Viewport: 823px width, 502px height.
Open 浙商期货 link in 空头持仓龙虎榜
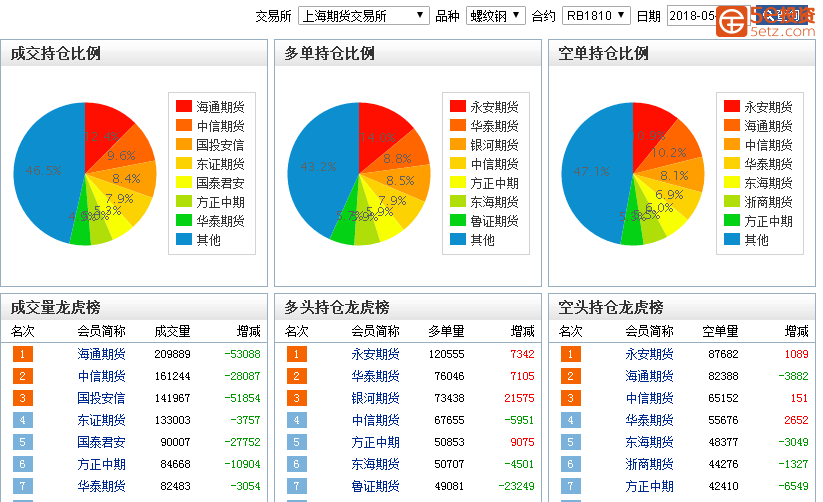(649, 464)
